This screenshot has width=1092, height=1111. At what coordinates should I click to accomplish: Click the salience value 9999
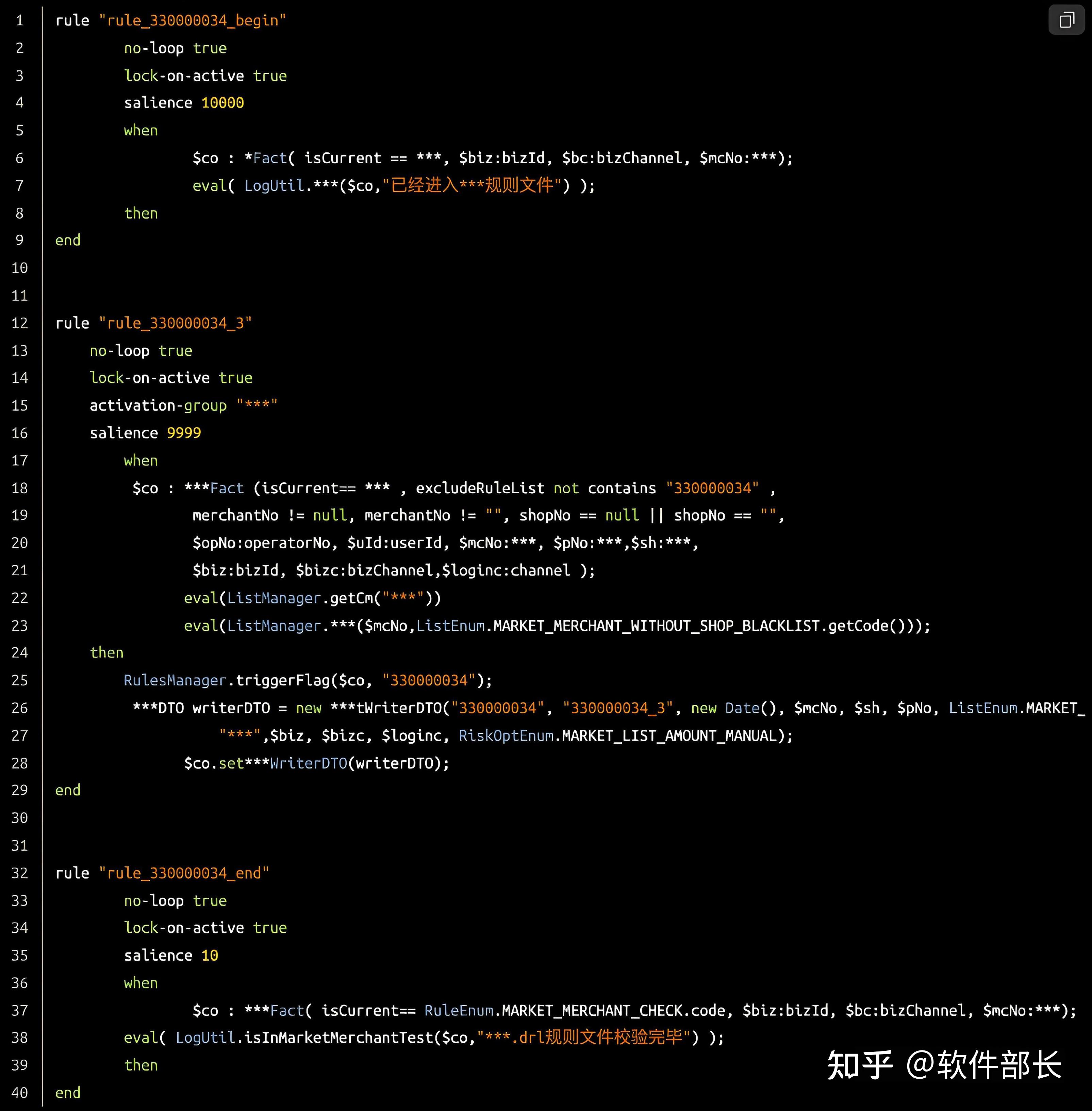(183, 433)
